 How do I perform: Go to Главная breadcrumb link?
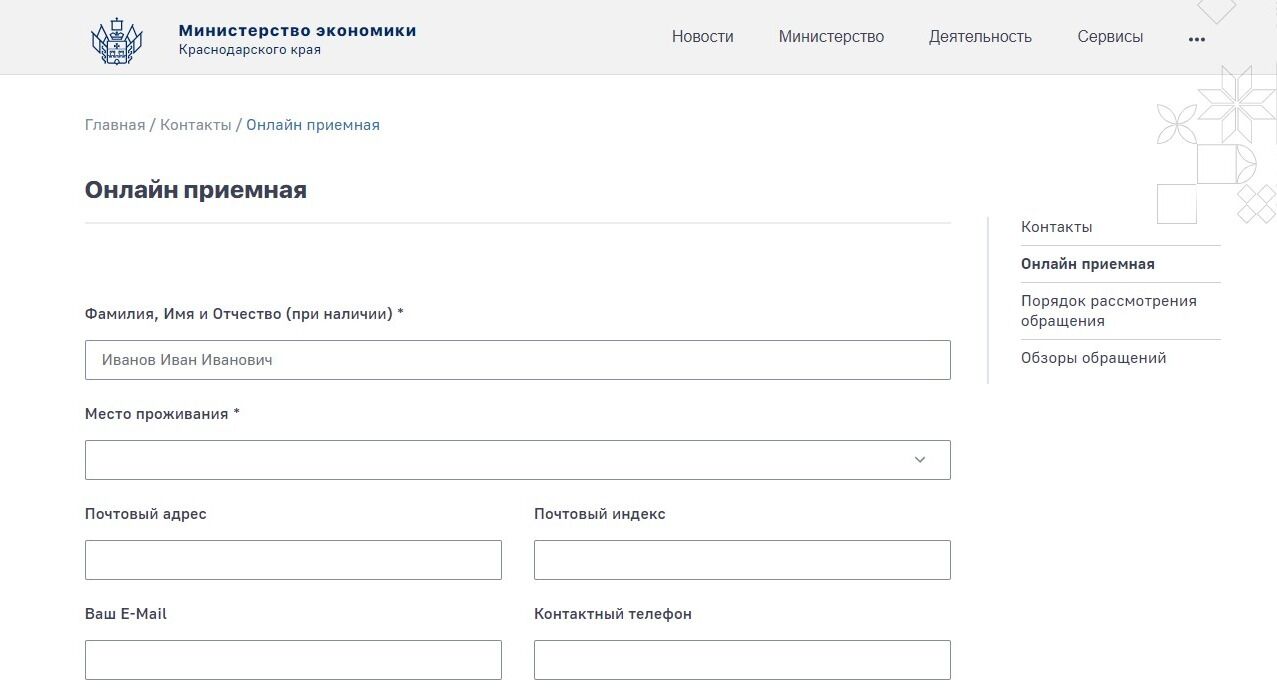[115, 125]
